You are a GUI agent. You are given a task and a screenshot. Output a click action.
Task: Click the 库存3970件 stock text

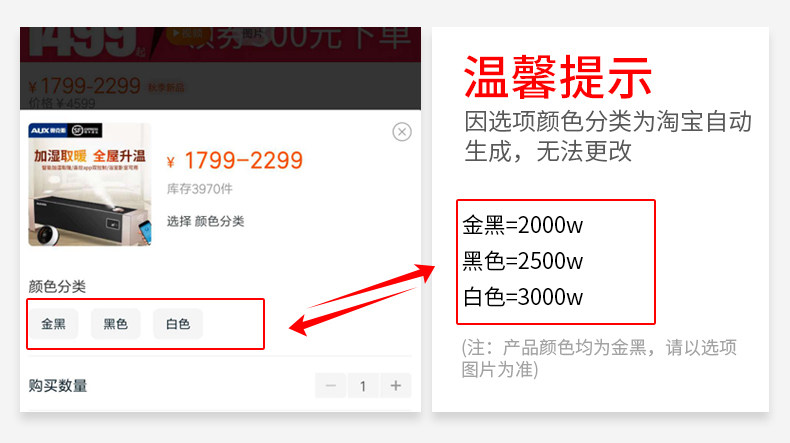(200, 189)
